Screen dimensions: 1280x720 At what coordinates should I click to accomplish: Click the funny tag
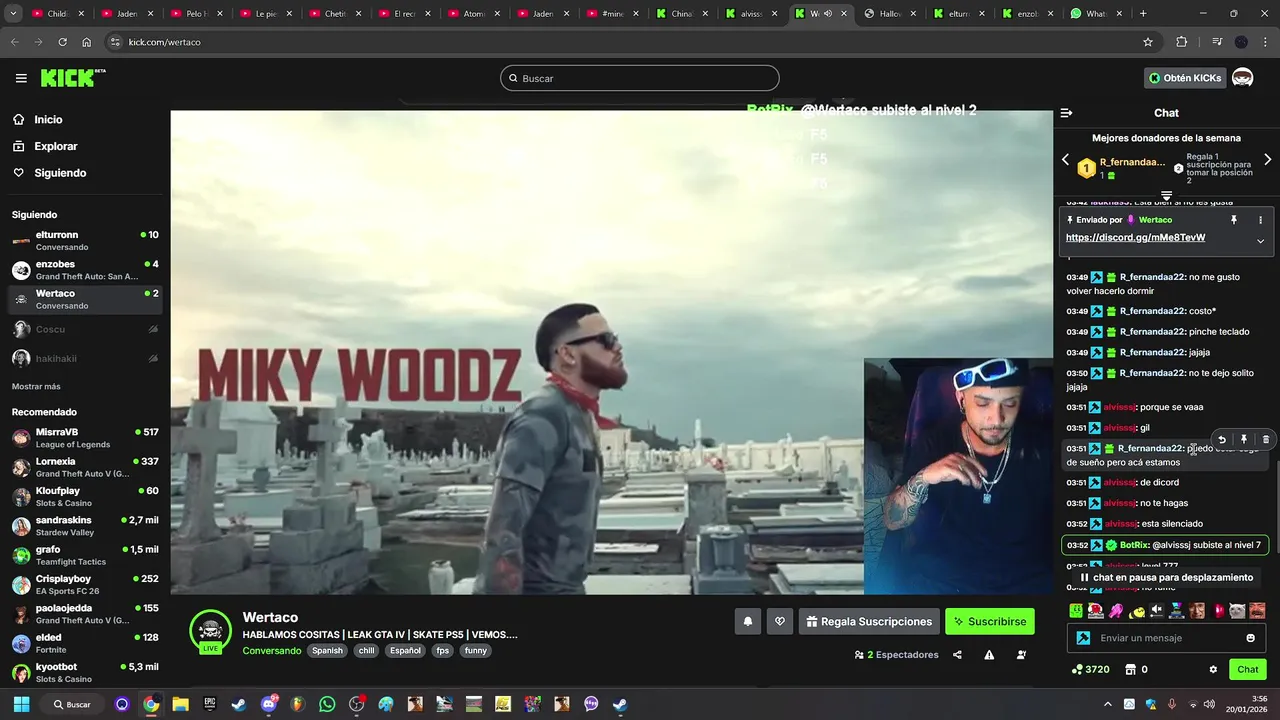coord(476,650)
